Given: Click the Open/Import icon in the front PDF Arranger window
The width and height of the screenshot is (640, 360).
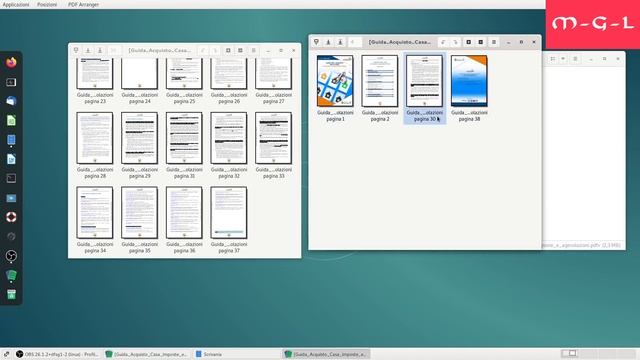Looking at the screenshot, I should tap(316, 42).
